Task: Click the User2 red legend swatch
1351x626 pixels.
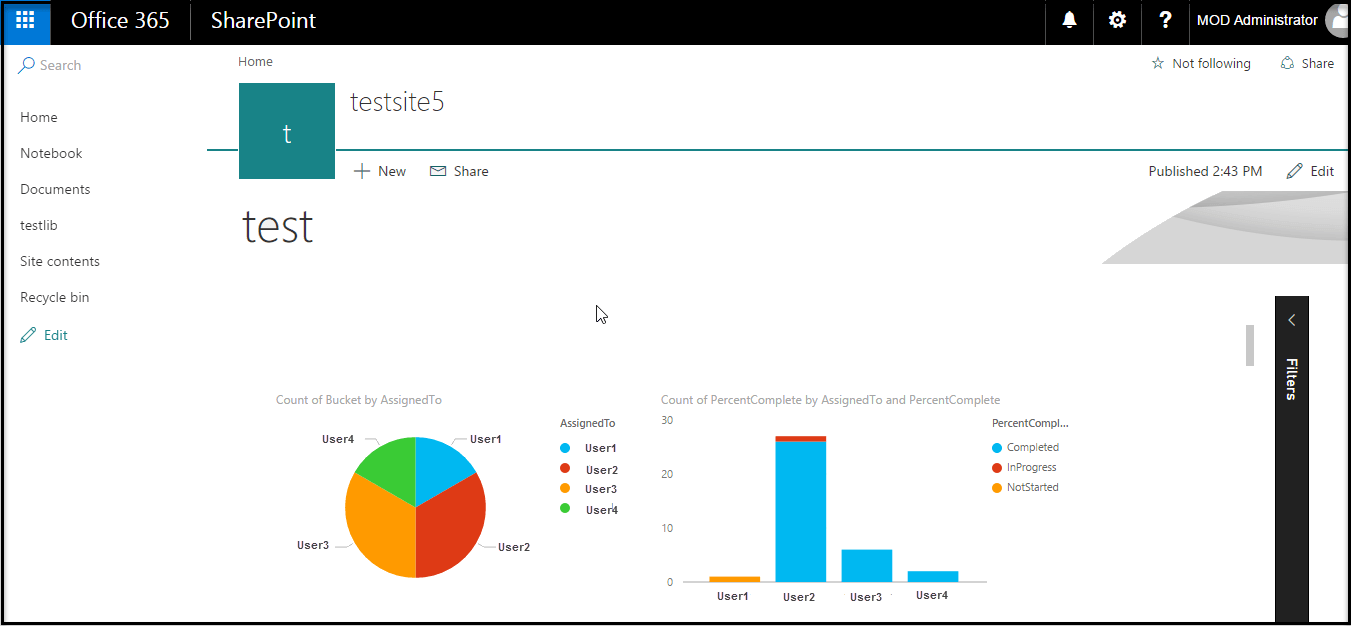Action: (x=565, y=469)
